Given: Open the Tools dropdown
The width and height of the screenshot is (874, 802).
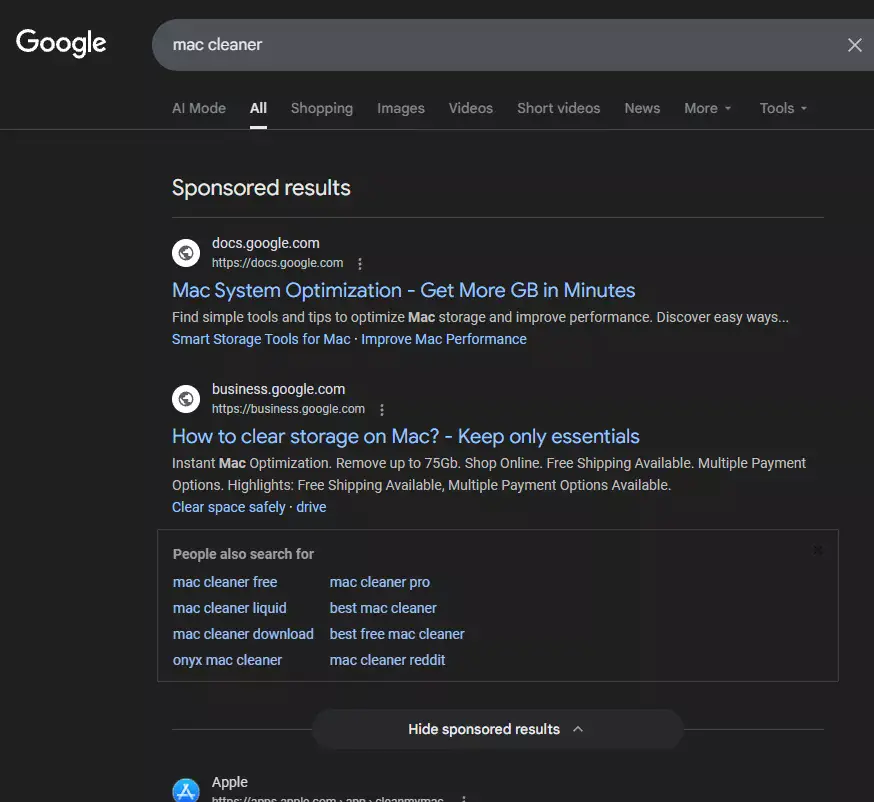Looking at the screenshot, I should click(782, 108).
